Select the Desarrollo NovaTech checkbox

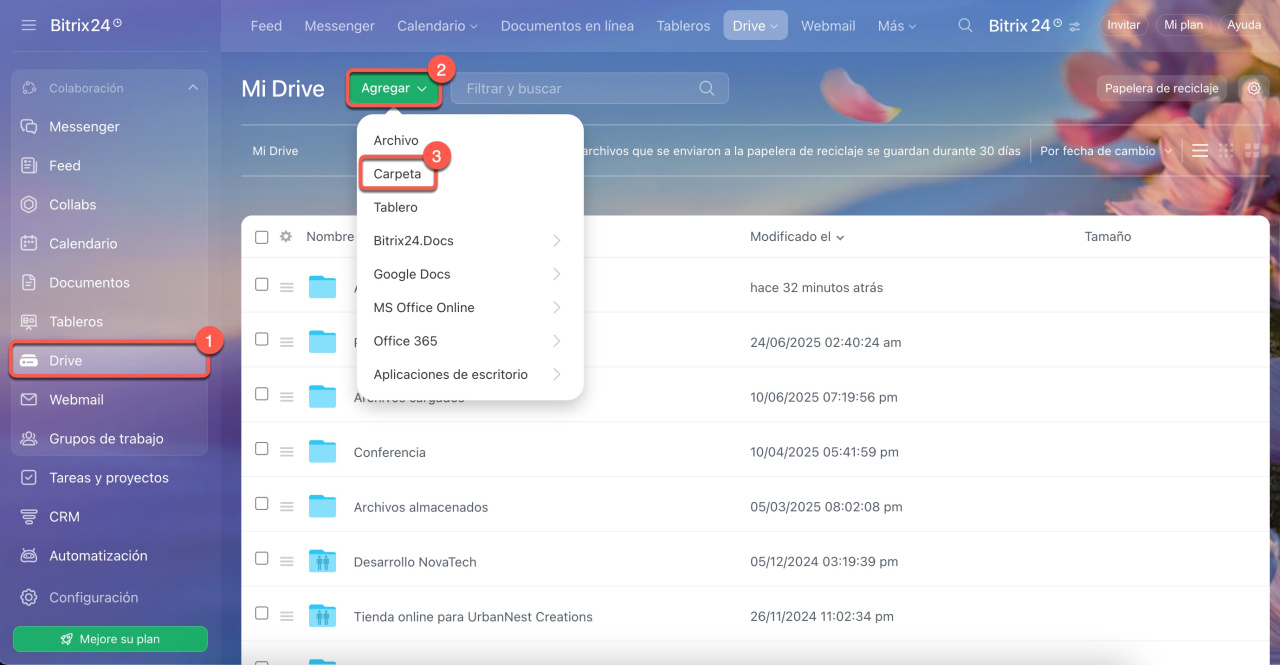pyautogui.click(x=262, y=558)
